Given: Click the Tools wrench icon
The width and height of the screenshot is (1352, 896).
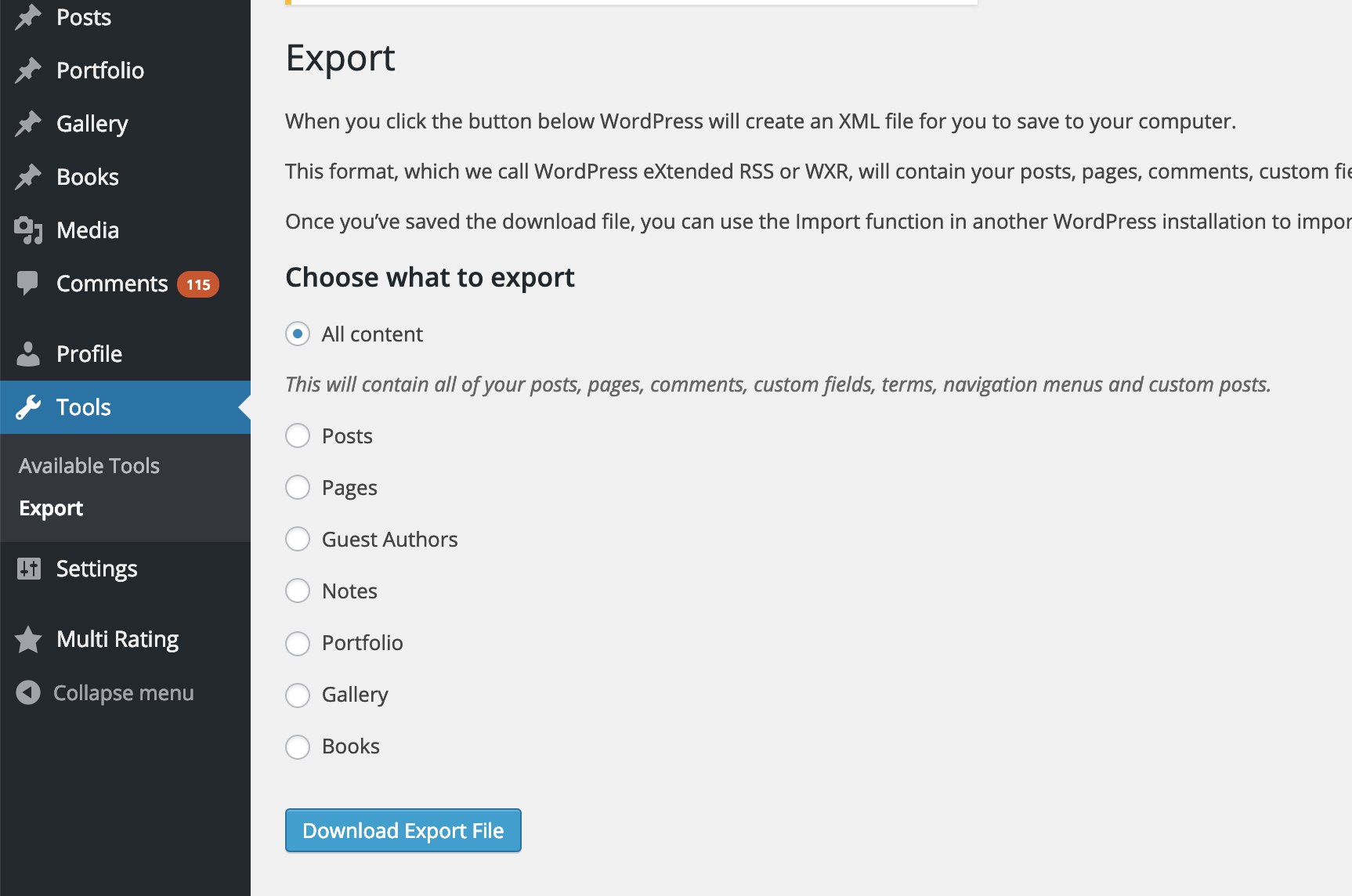Looking at the screenshot, I should [28, 407].
